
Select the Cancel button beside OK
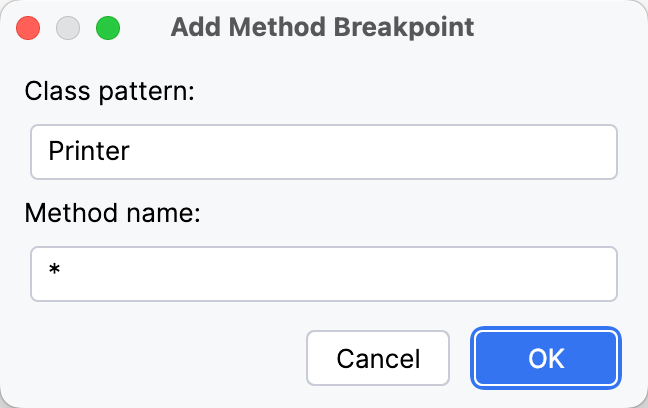click(x=378, y=358)
